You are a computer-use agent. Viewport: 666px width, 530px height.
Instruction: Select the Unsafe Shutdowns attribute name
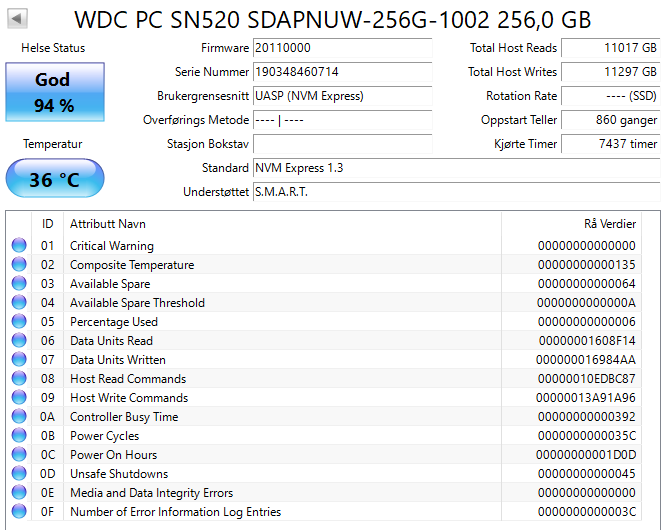coord(119,474)
